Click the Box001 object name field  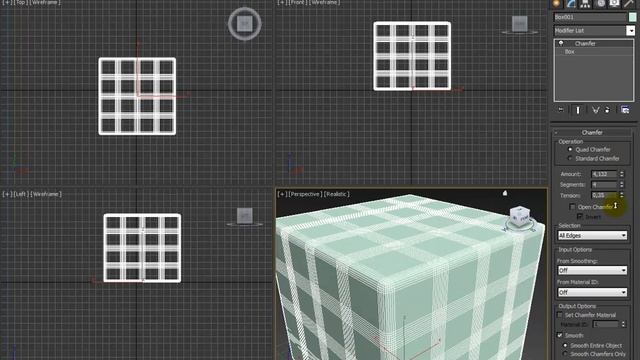590,17
